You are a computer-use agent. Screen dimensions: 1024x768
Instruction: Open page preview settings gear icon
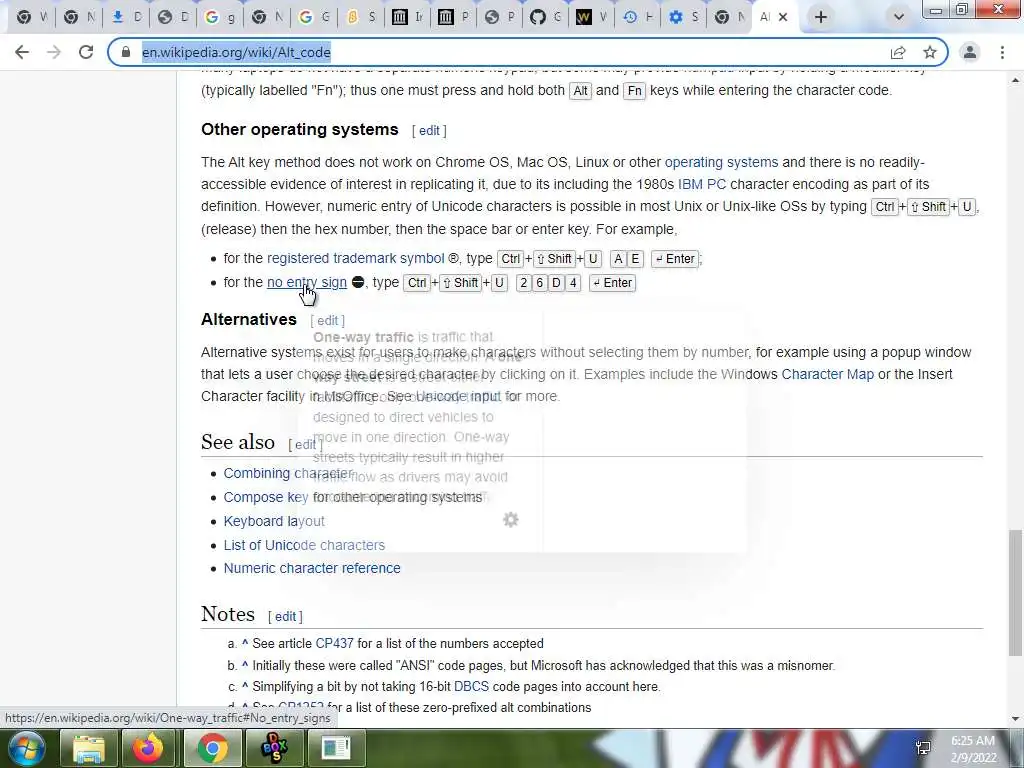(511, 520)
